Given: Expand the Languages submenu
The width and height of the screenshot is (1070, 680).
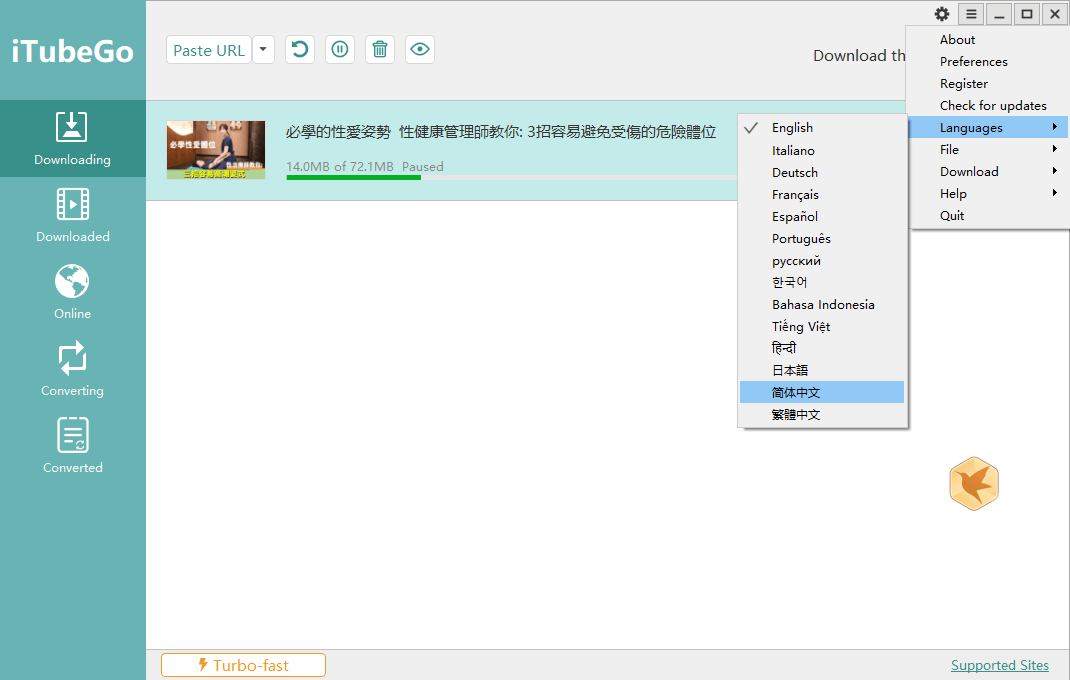Looking at the screenshot, I should (987, 128).
